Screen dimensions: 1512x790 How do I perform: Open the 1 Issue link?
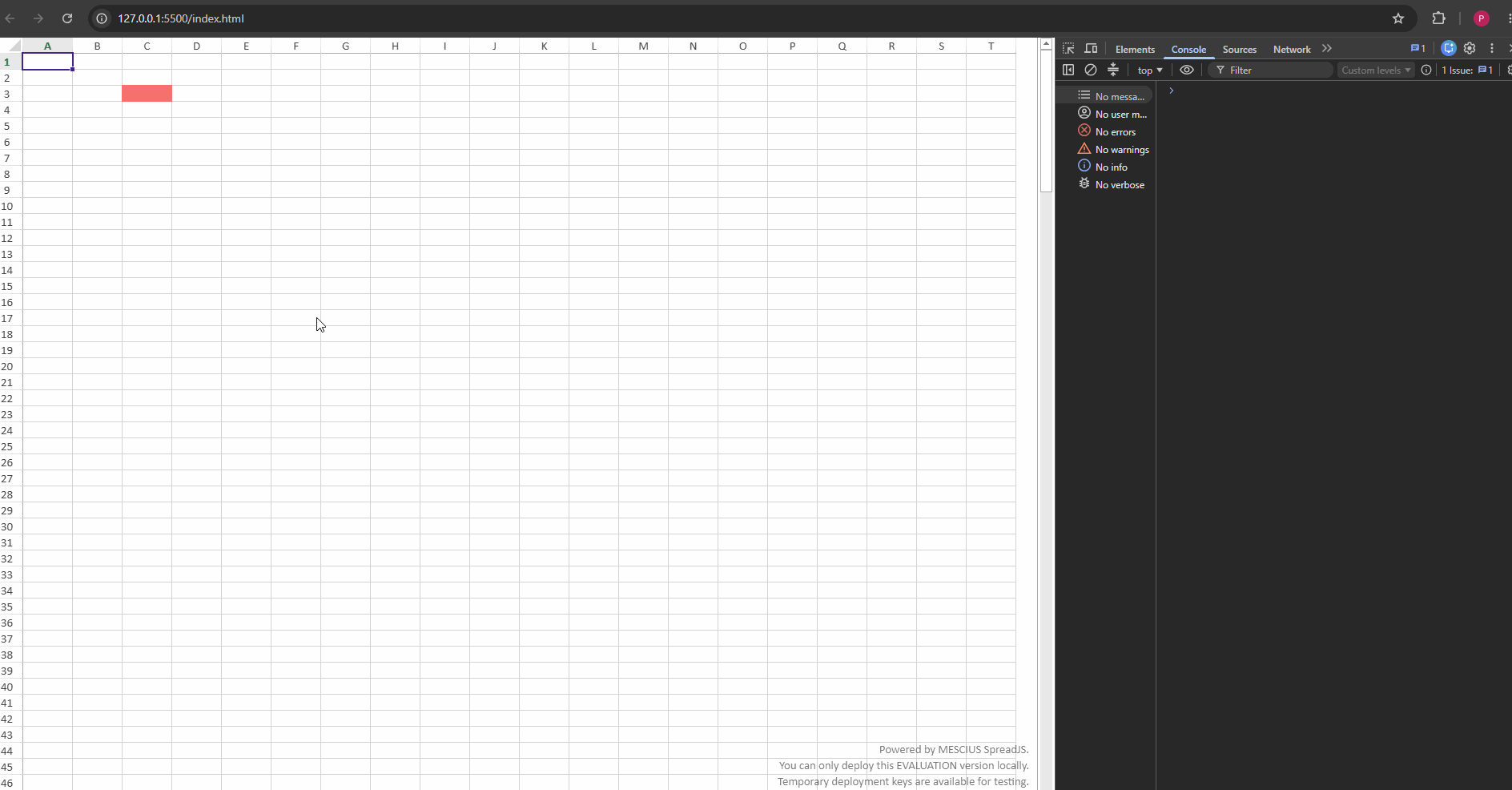1467,71
